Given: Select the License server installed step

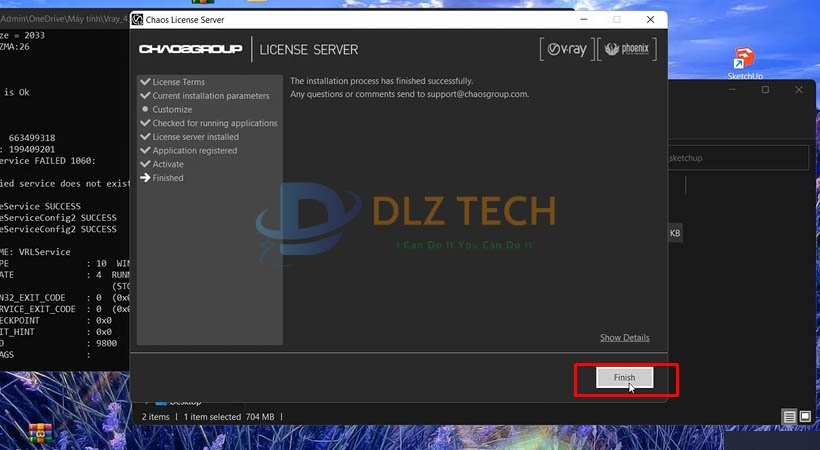Looking at the screenshot, I should 195,137.
